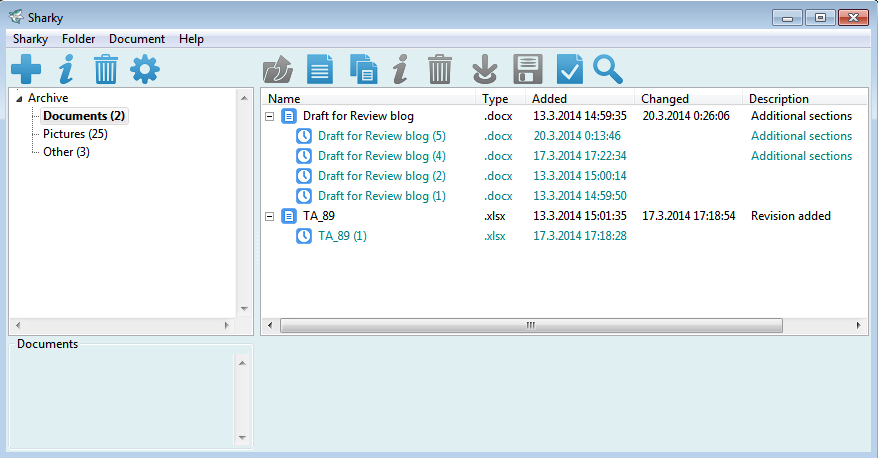Collapse the TA_89 revision list
Screen dimensions: 878x458
point(270,216)
